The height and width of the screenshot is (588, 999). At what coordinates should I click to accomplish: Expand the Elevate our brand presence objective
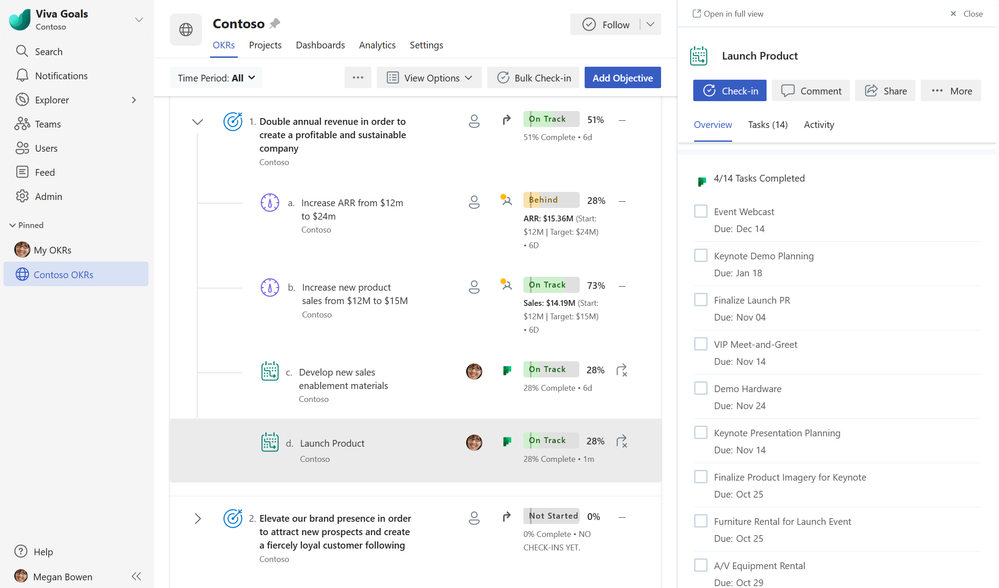click(198, 519)
